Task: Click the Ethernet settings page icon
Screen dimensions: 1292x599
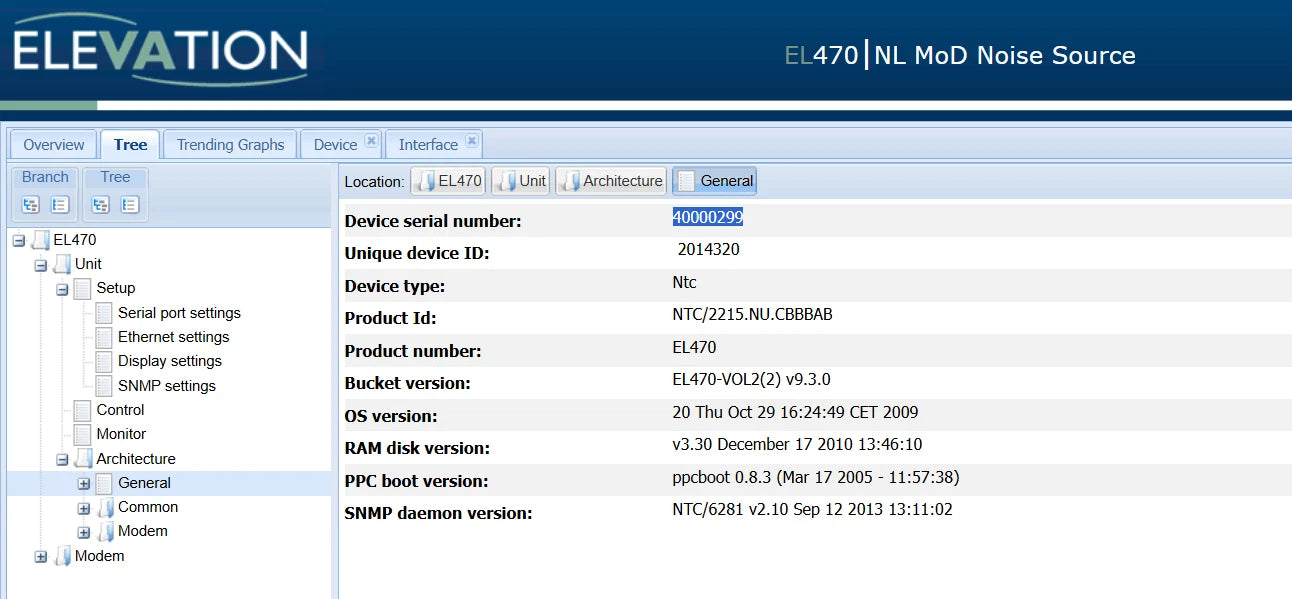Action: coord(104,337)
